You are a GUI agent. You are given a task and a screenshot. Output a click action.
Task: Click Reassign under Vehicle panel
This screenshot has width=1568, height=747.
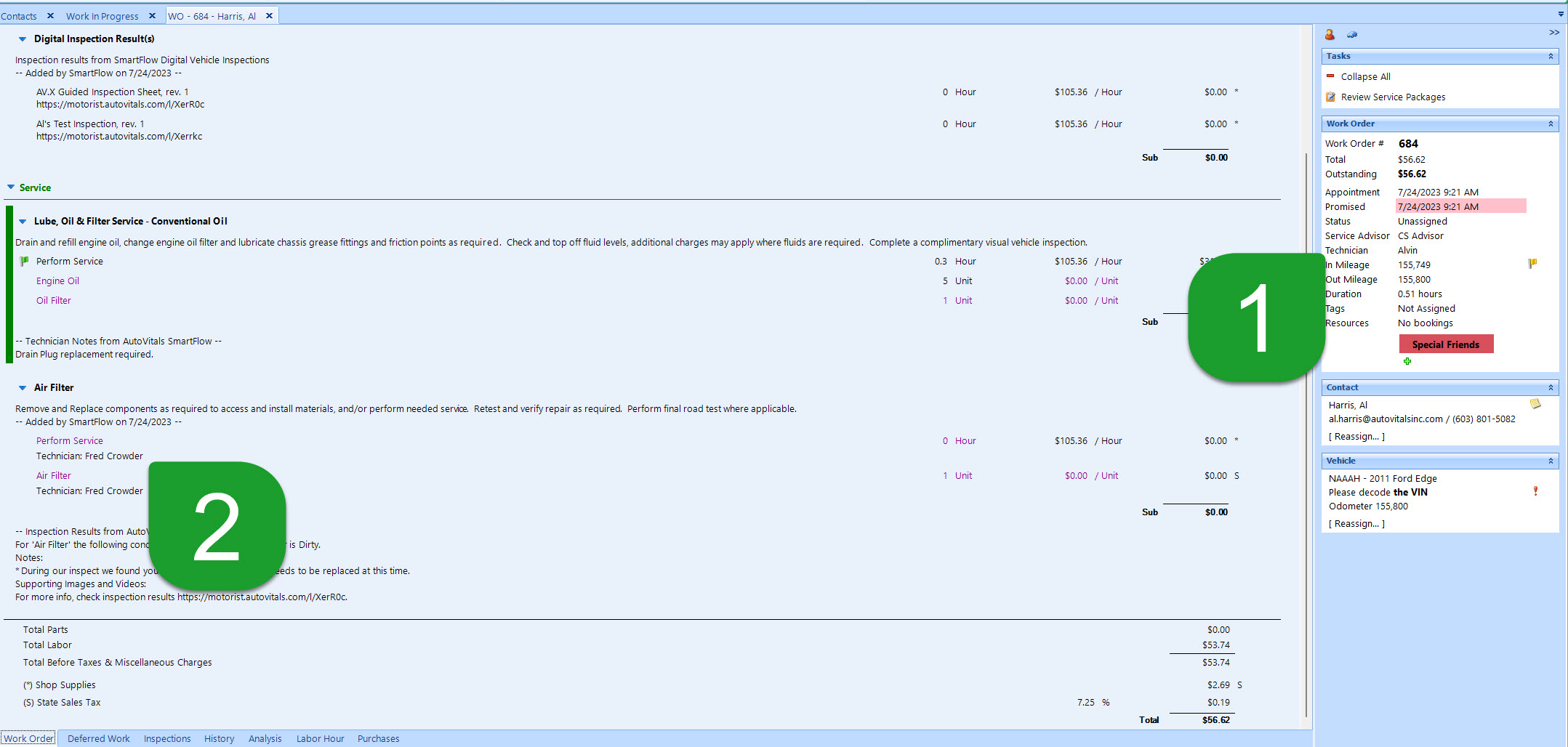[x=1356, y=524]
